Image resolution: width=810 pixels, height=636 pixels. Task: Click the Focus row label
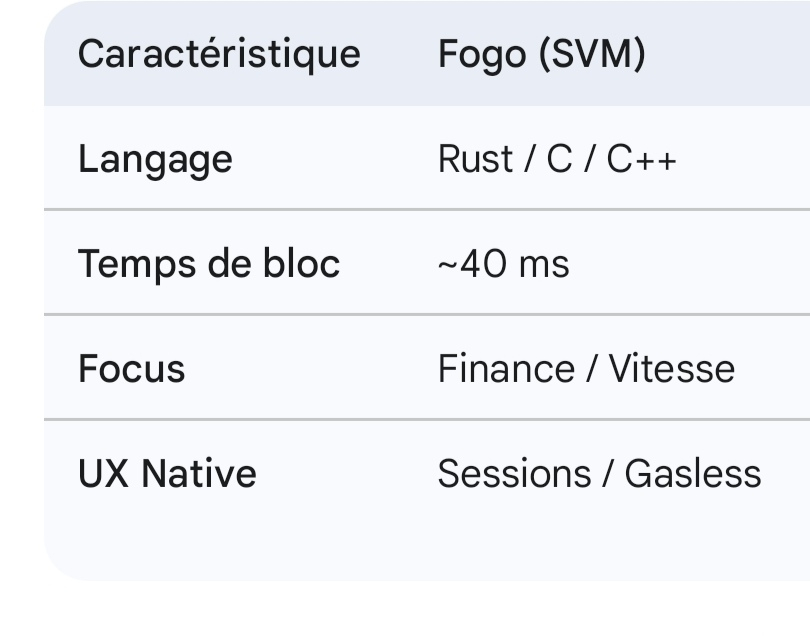click(132, 369)
